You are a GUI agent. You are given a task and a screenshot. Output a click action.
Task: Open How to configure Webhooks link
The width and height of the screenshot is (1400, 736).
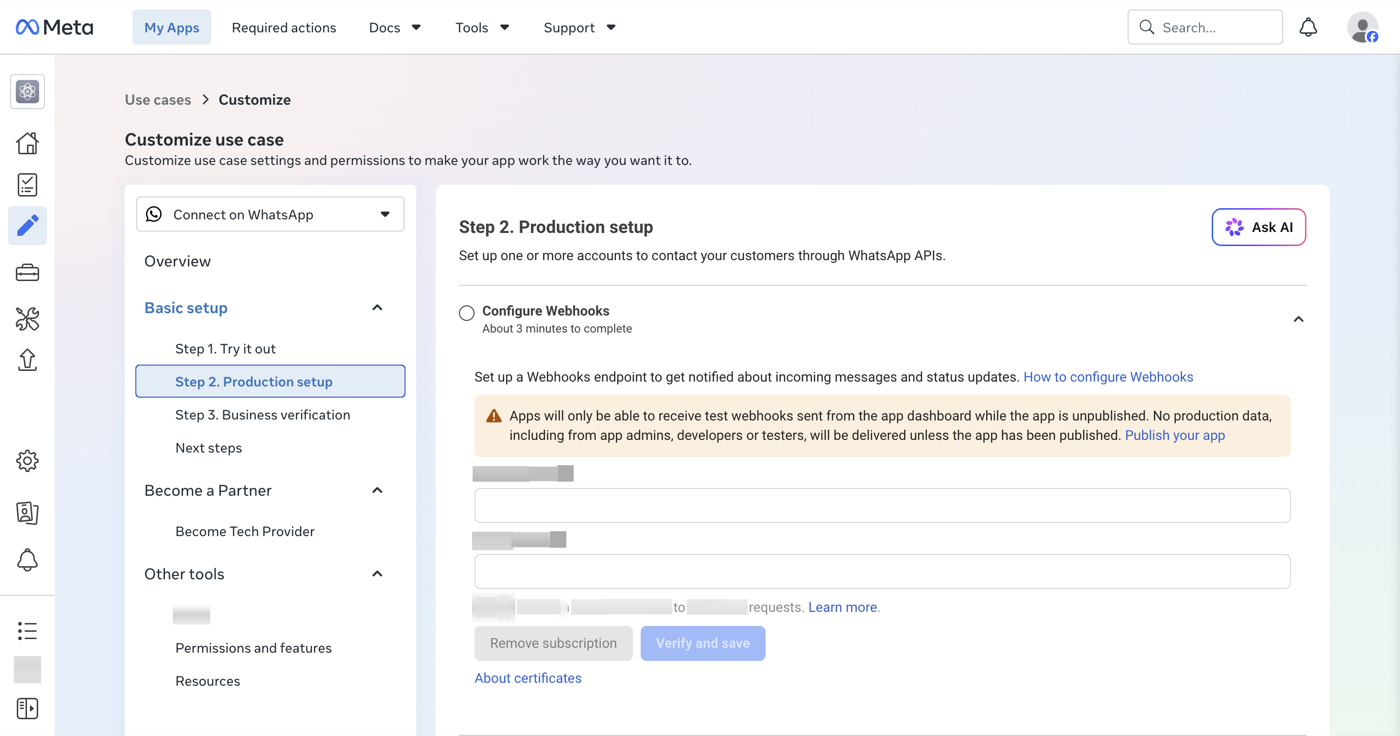click(x=1108, y=377)
